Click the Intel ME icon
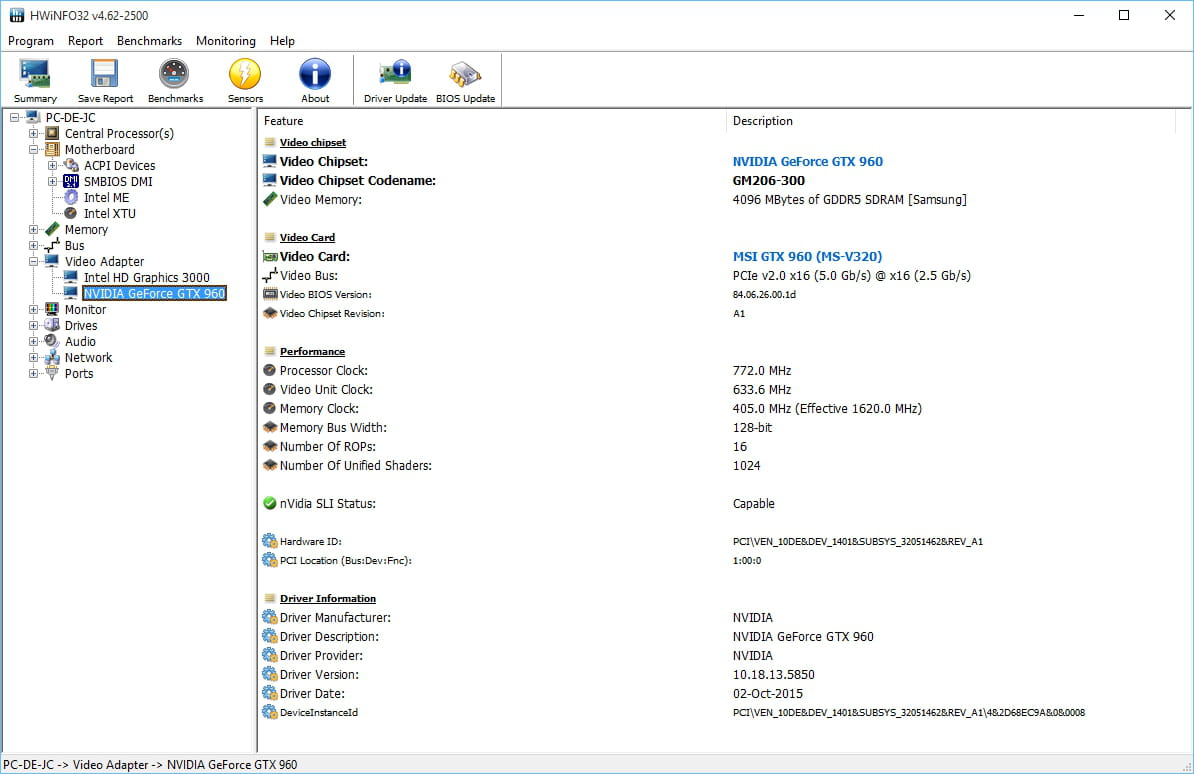The image size is (1194, 774). click(x=71, y=197)
